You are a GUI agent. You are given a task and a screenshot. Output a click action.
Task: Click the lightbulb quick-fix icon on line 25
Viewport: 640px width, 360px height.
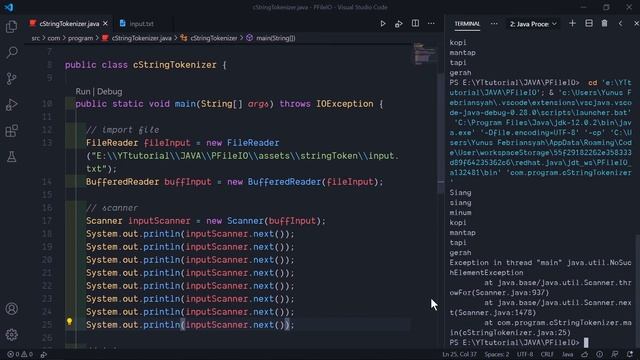[69, 322]
